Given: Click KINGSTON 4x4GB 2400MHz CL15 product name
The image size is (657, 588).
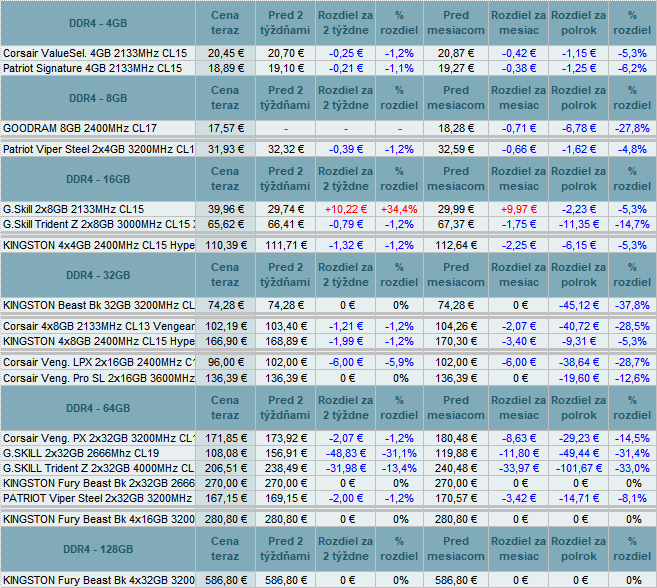Looking at the screenshot, I should (98, 245).
